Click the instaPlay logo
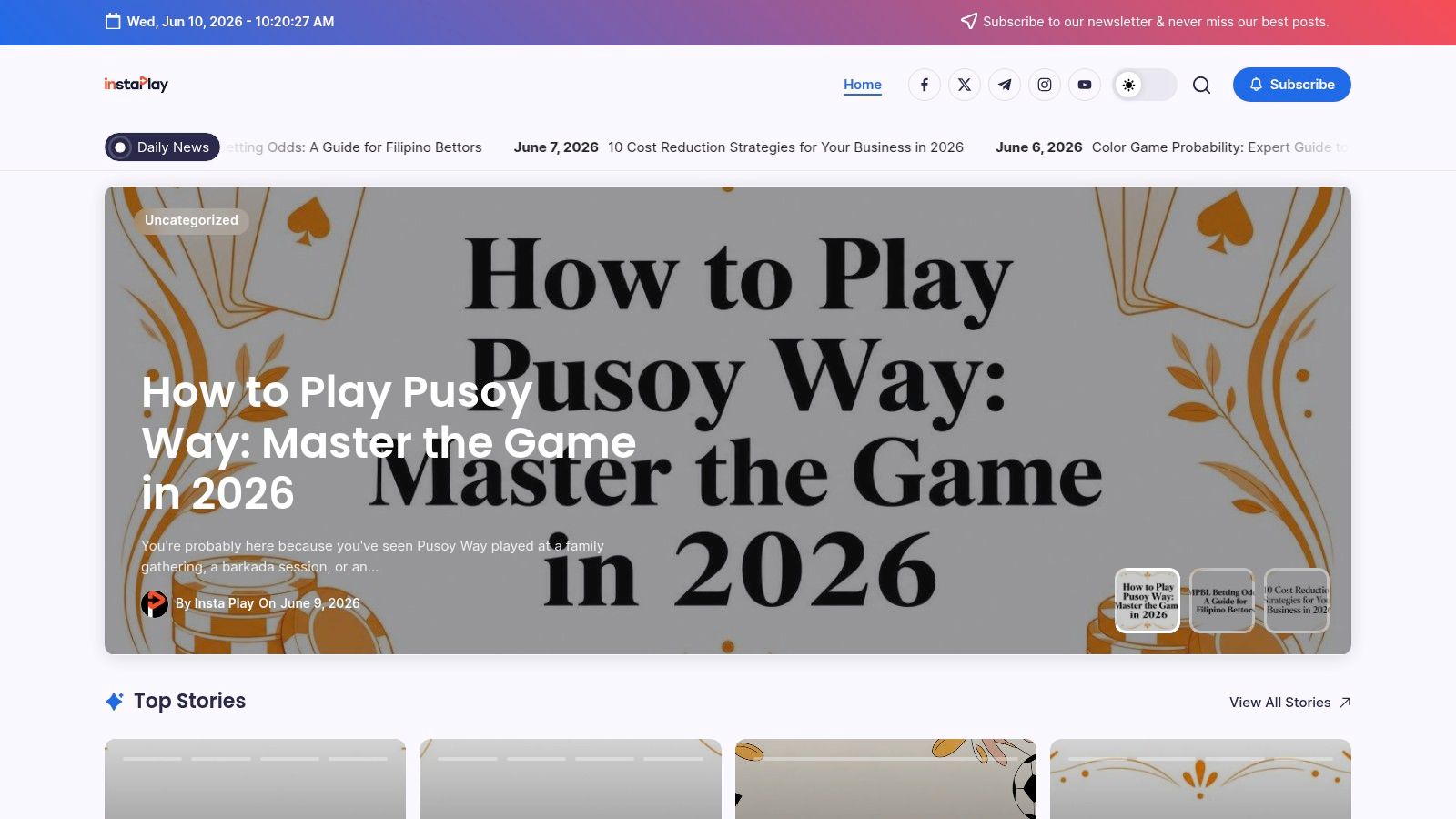Screen dimensions: 1456x819 tap(136, 84)
